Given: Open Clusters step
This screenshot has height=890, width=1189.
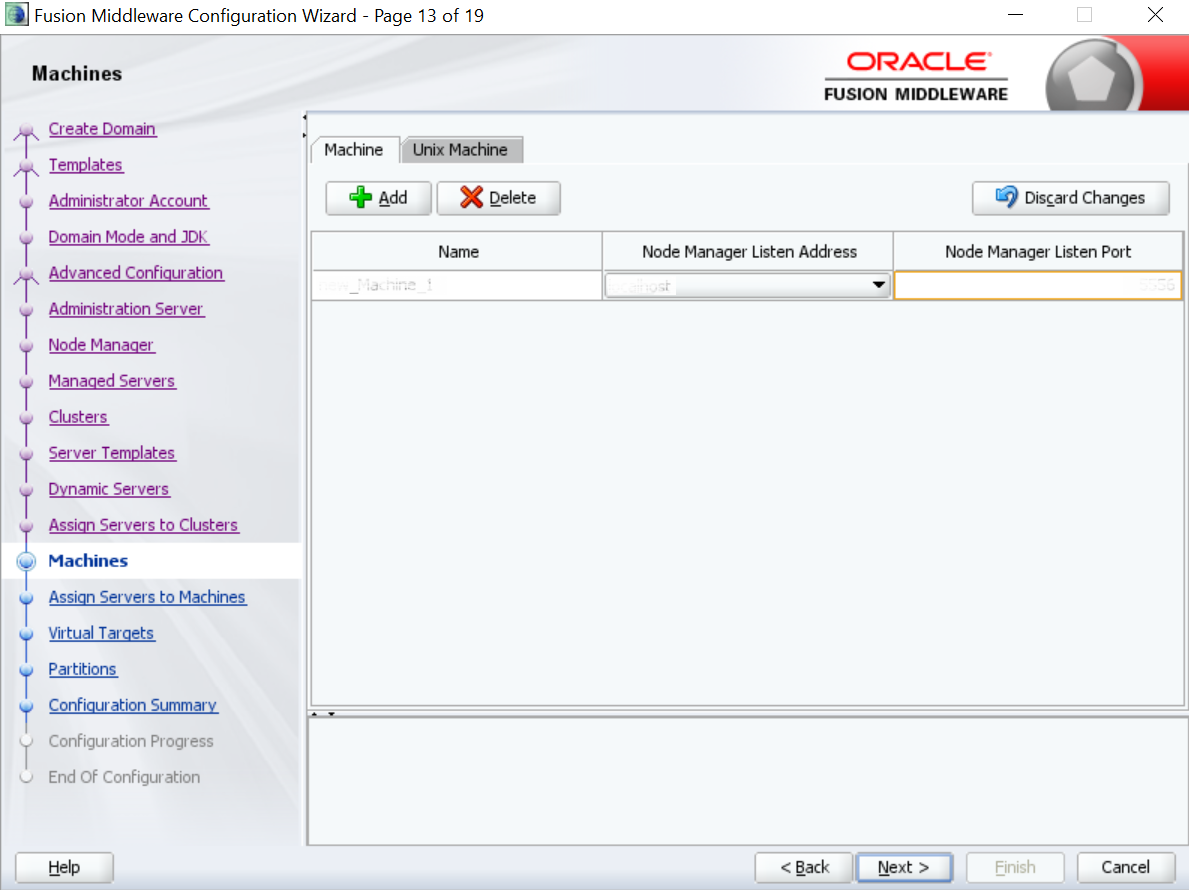Looking at the screenshot, I should 78,417.
